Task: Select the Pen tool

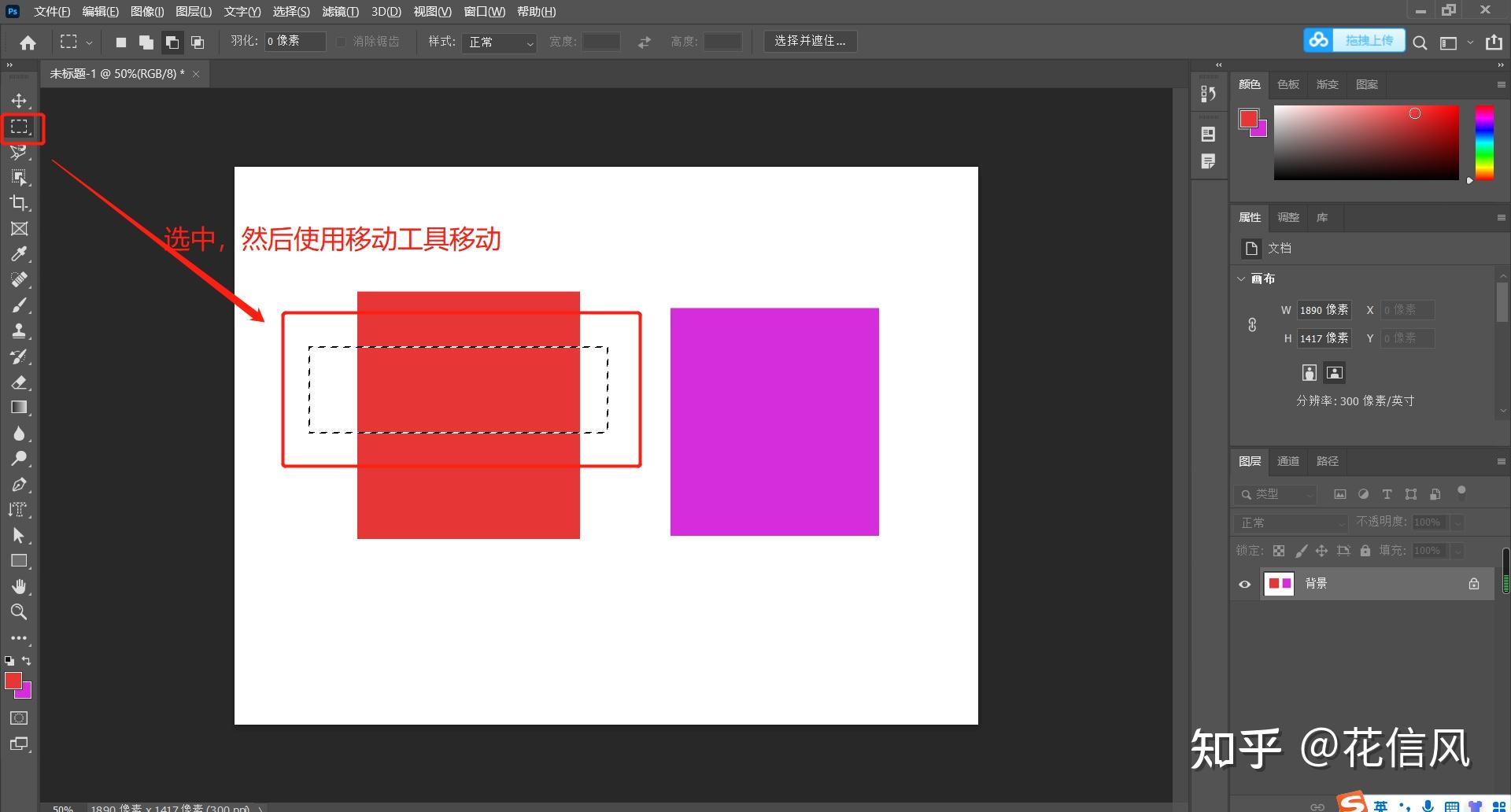Action: click(x=19, y=485)
